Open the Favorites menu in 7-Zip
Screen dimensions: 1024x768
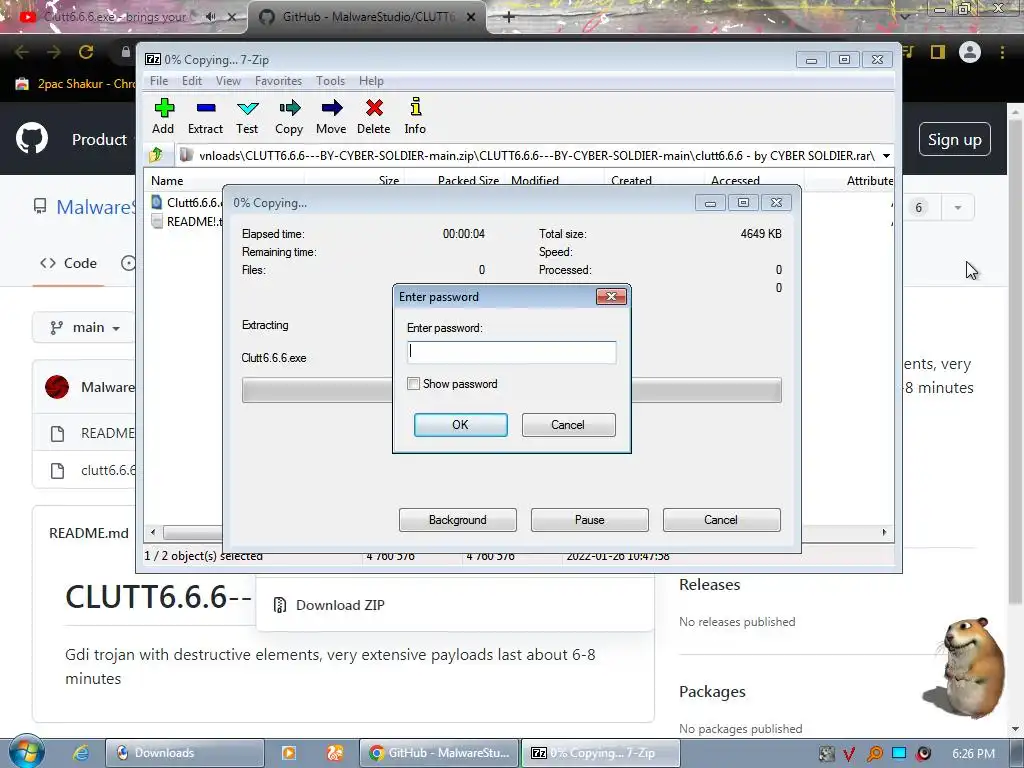(x=278, y=81)
